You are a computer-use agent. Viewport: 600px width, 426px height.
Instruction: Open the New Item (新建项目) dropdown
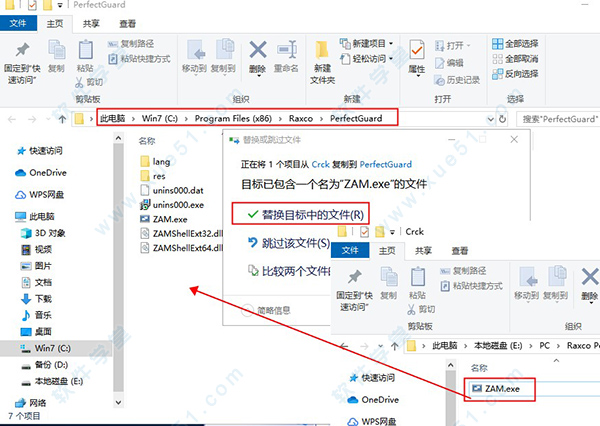pyautogui.click(x=370, y=44)
